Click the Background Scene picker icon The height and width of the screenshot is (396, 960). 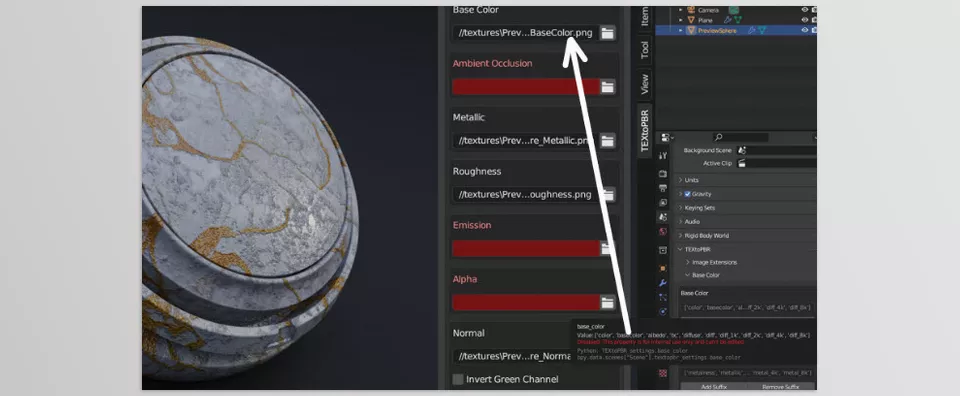[x=742, y=150]
